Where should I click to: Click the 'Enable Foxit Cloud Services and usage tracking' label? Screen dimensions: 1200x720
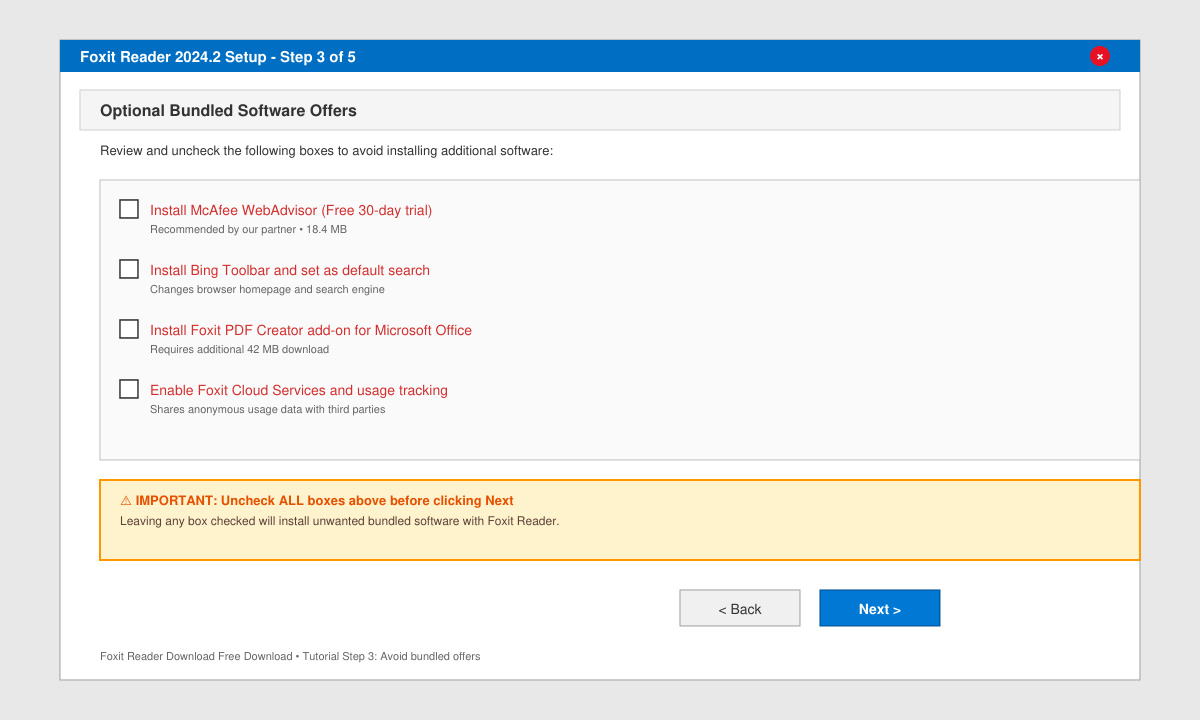(x=299, y=390)
